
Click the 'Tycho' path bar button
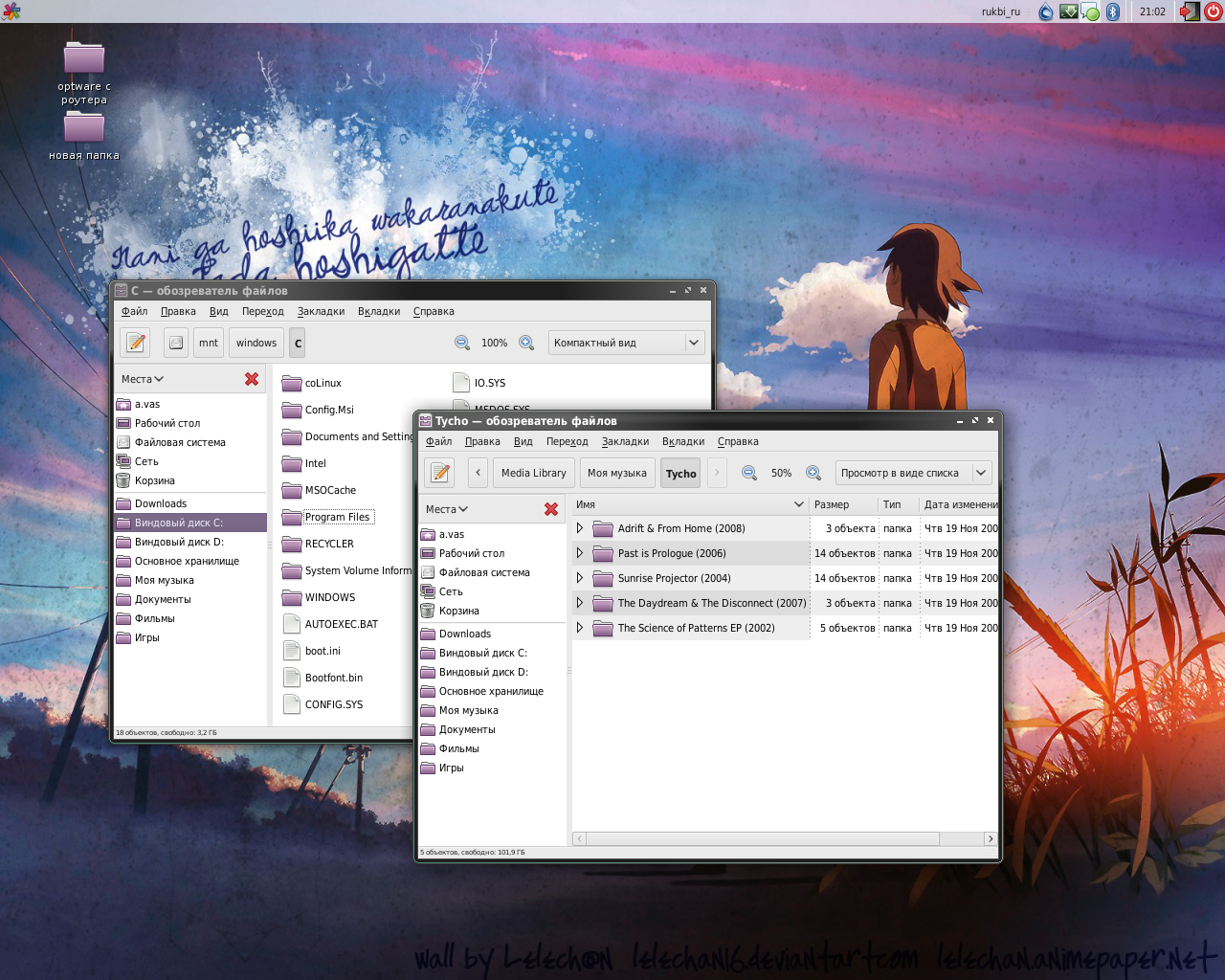pyautogui.click(x=681, y=473)
